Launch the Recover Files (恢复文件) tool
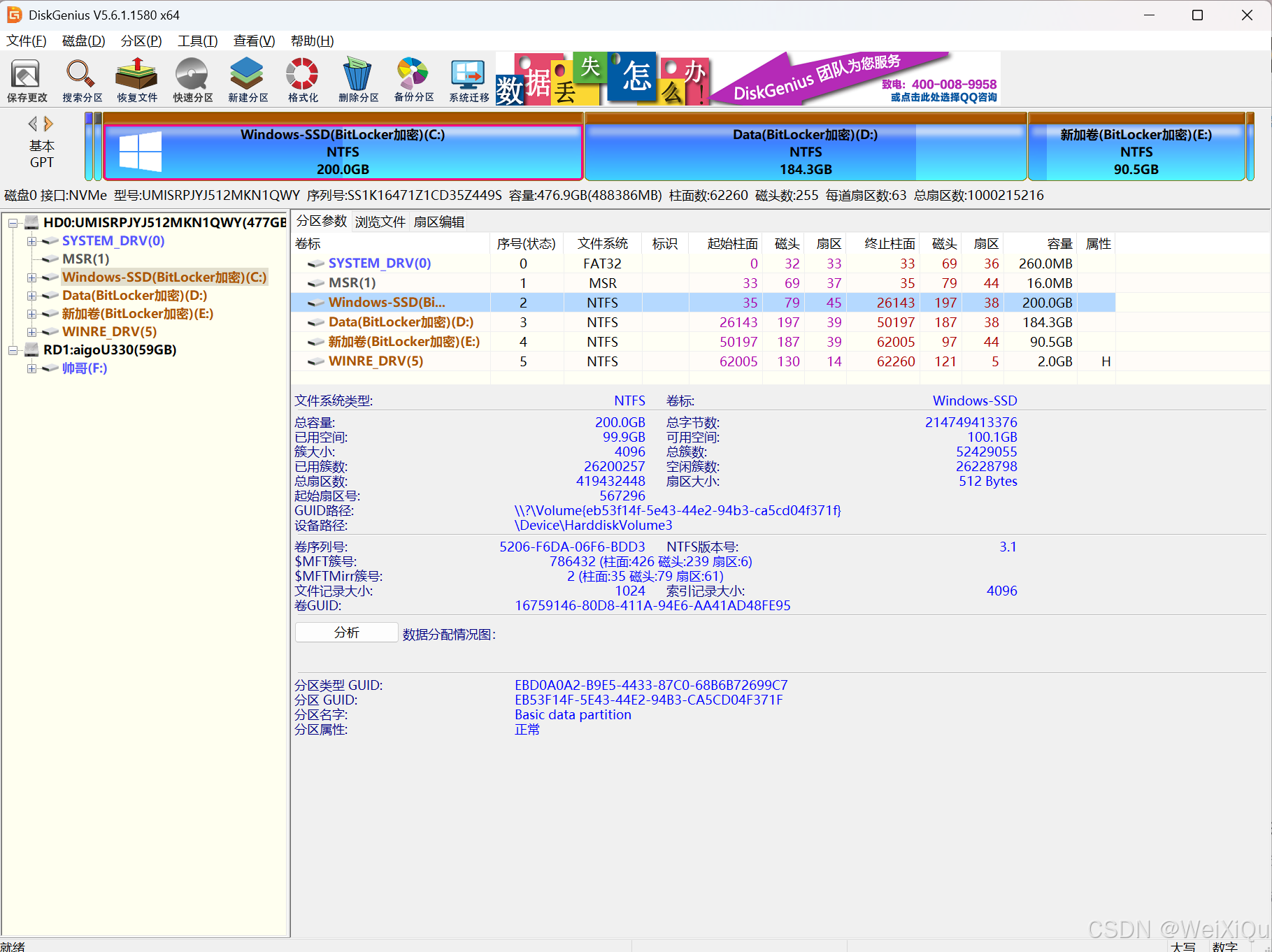1272x952 pixels. point(137,80)
